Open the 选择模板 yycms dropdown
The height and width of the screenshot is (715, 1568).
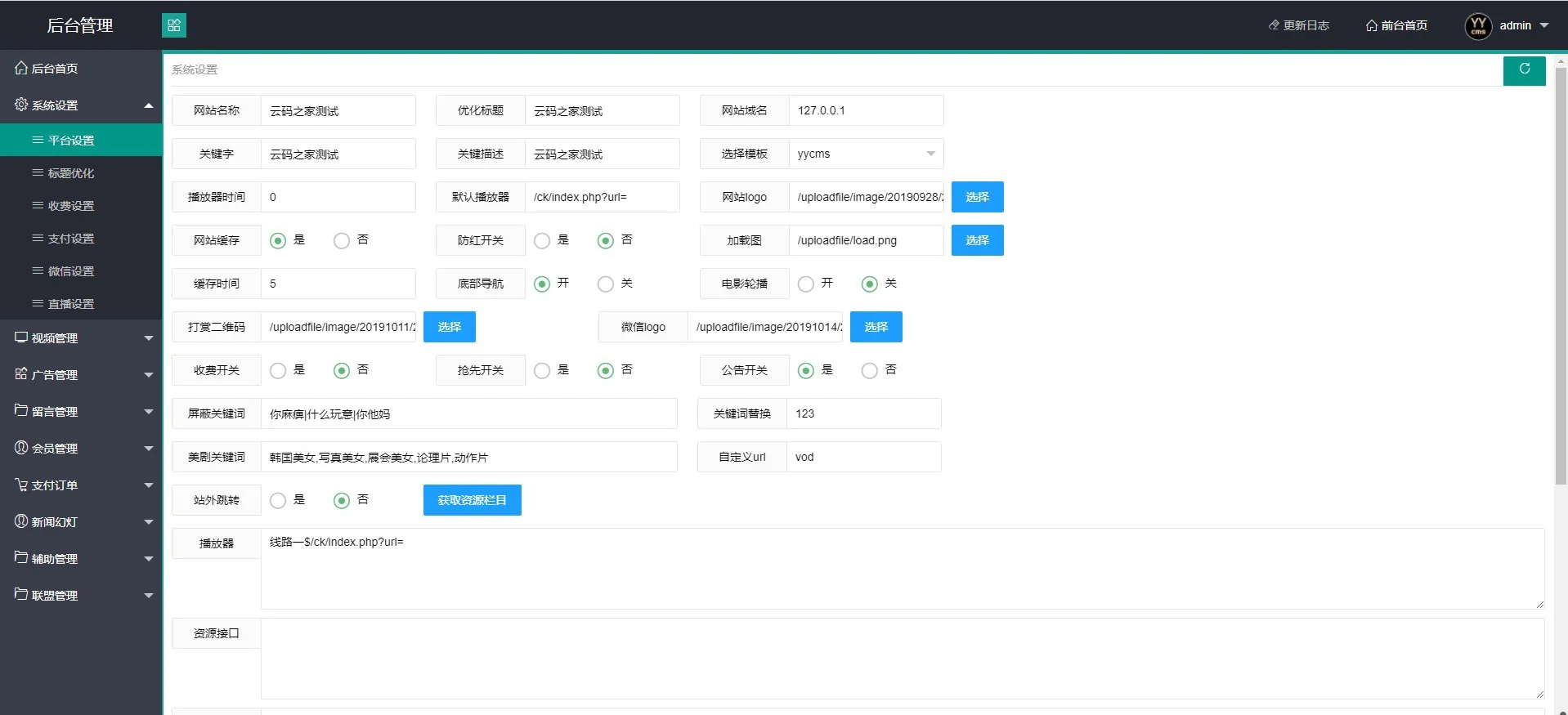pos(865,154)
